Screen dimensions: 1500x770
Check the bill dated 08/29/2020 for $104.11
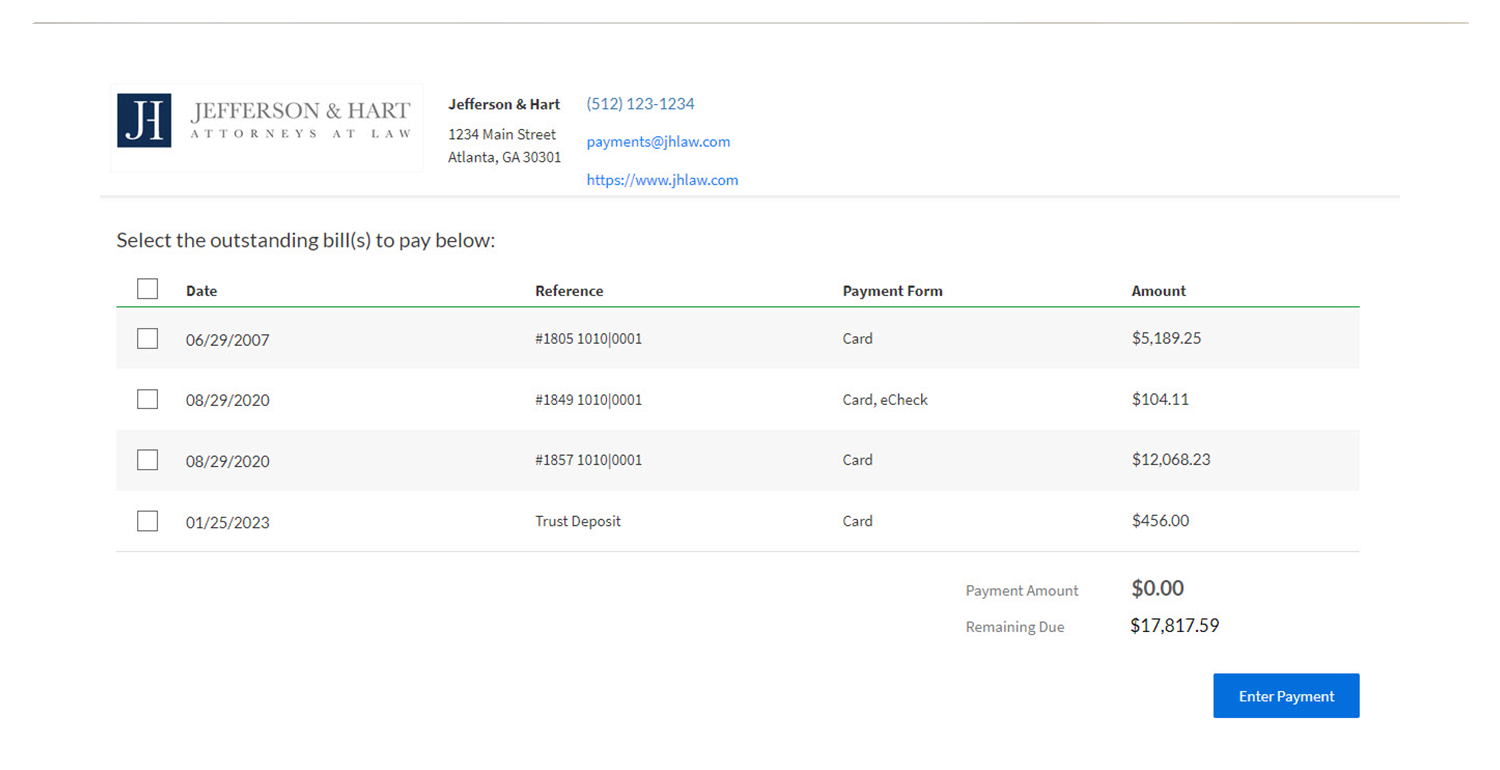click(x=147, y=399)
